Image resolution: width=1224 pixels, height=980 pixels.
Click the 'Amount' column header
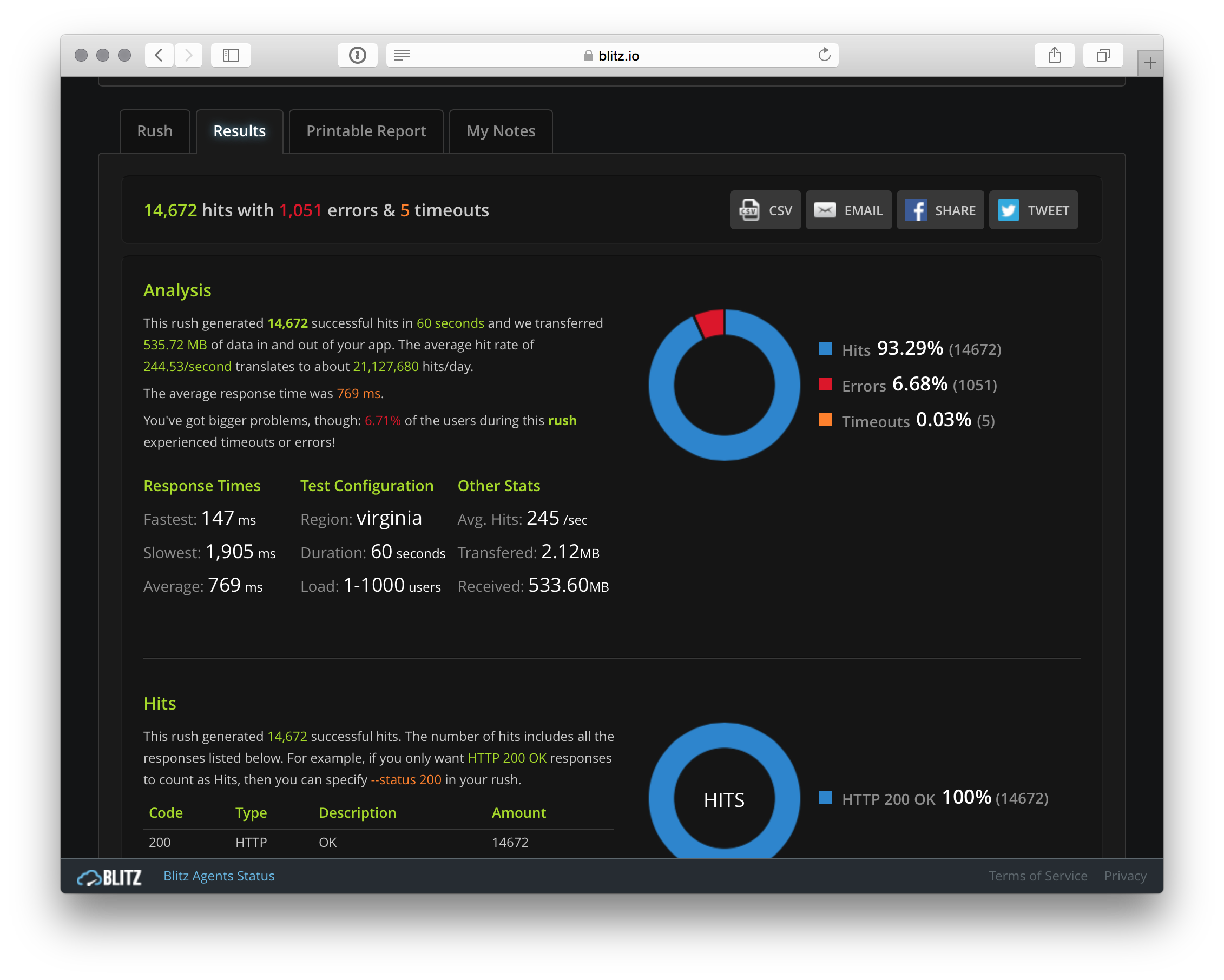(x=519, y=812)
